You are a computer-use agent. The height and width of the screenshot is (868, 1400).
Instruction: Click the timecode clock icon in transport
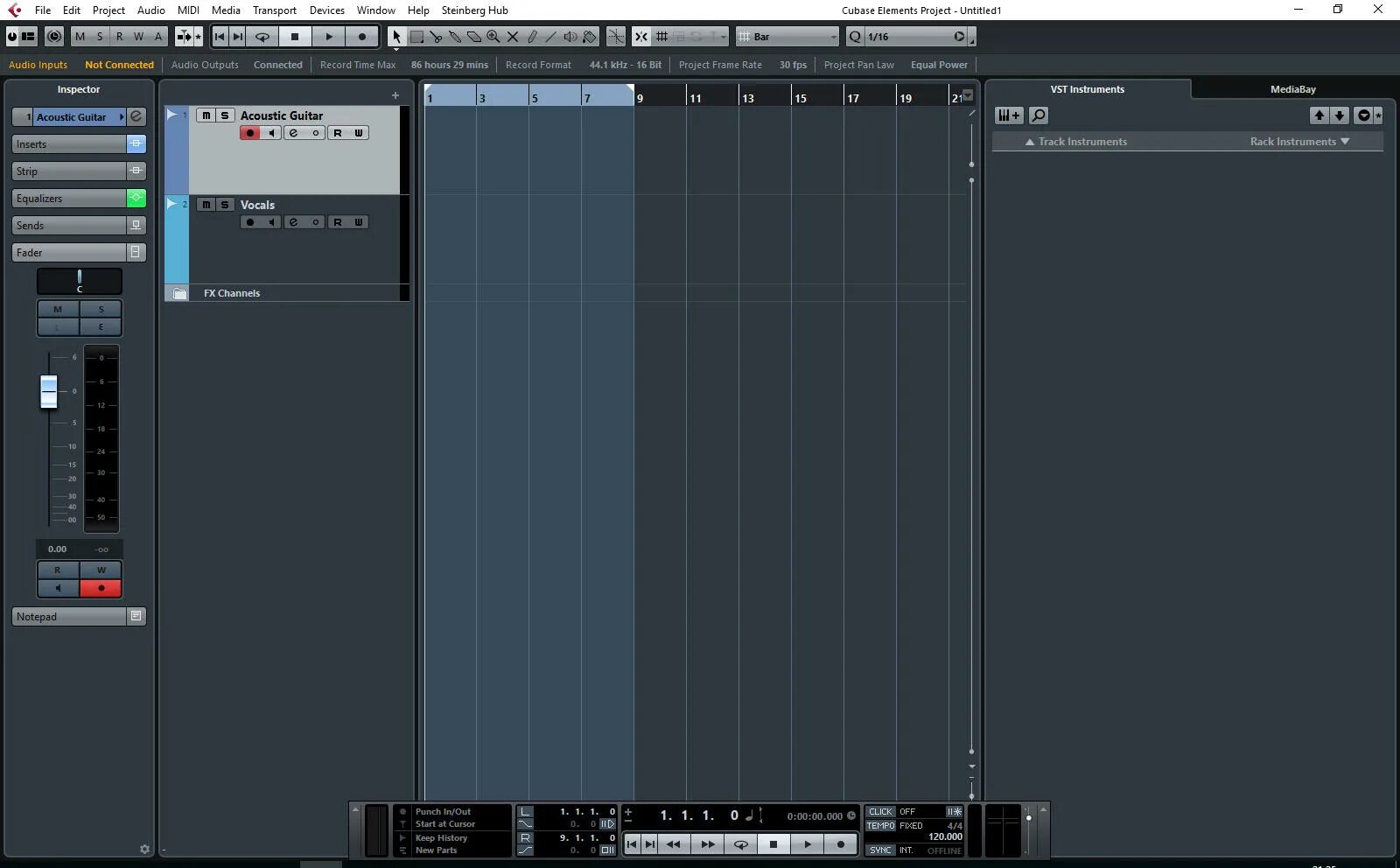tap(850, 815)
